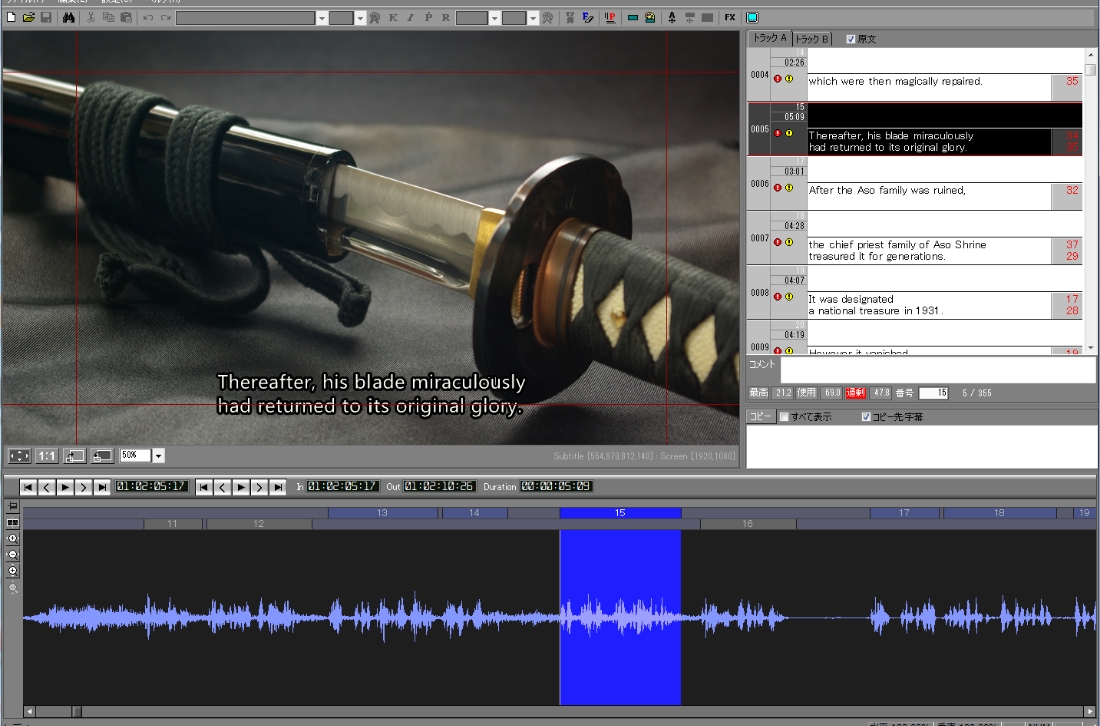The image size is (1100, 726).
Task: Click the Out timecode field
Action: click(x=439, y=486)
